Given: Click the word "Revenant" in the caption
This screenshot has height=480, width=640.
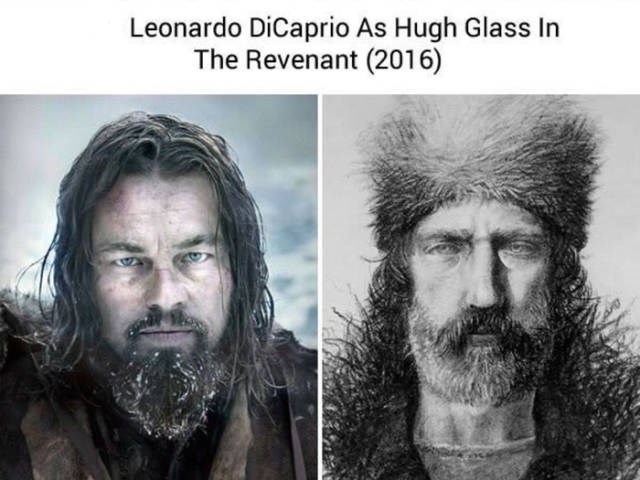Looking at the screenshot, I should click(x=301, y=60).
